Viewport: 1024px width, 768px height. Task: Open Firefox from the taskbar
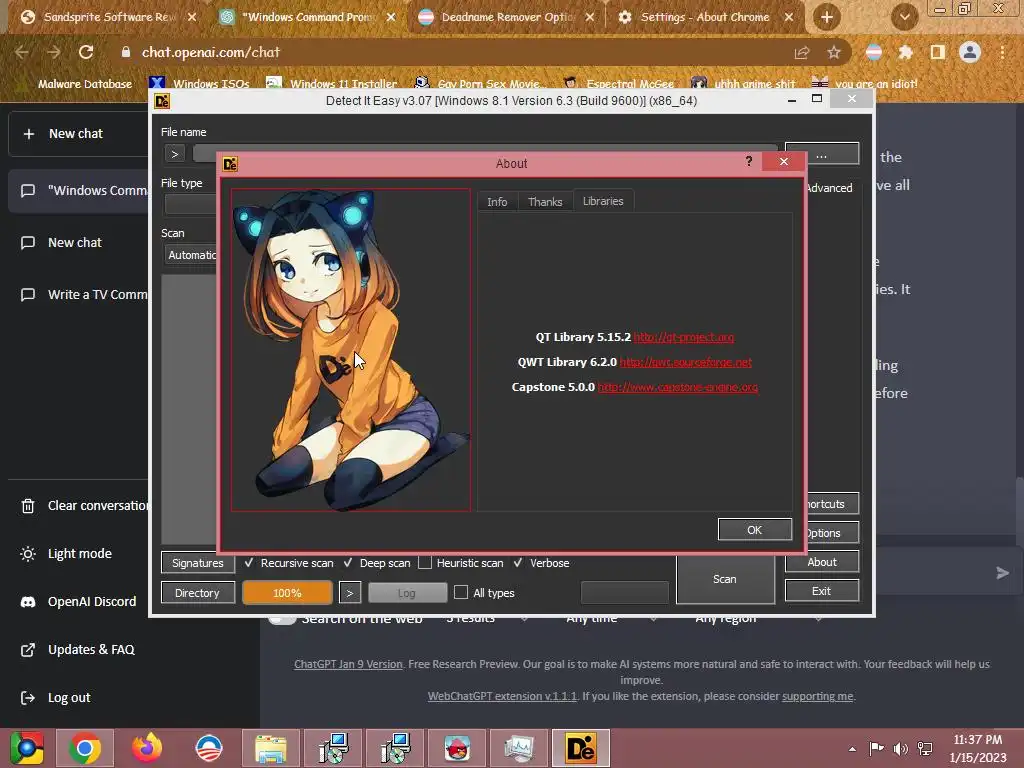coord(147,748)
